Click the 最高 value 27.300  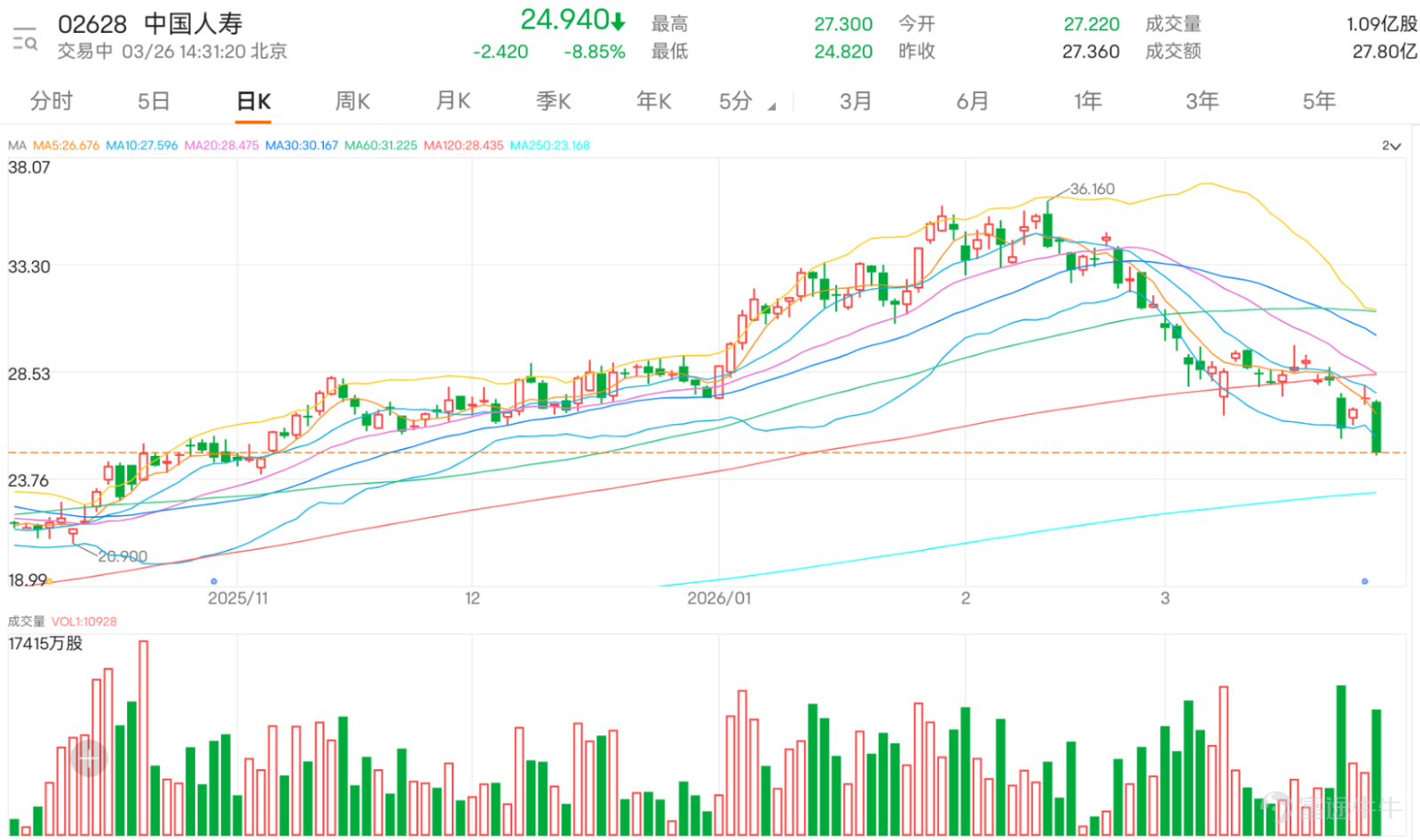tap(843, 24)
